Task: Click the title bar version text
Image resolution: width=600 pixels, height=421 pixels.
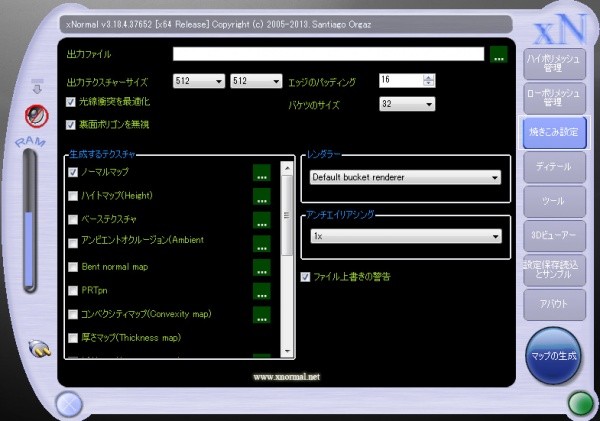Action: pyautogui.click(x=218, y=24)
